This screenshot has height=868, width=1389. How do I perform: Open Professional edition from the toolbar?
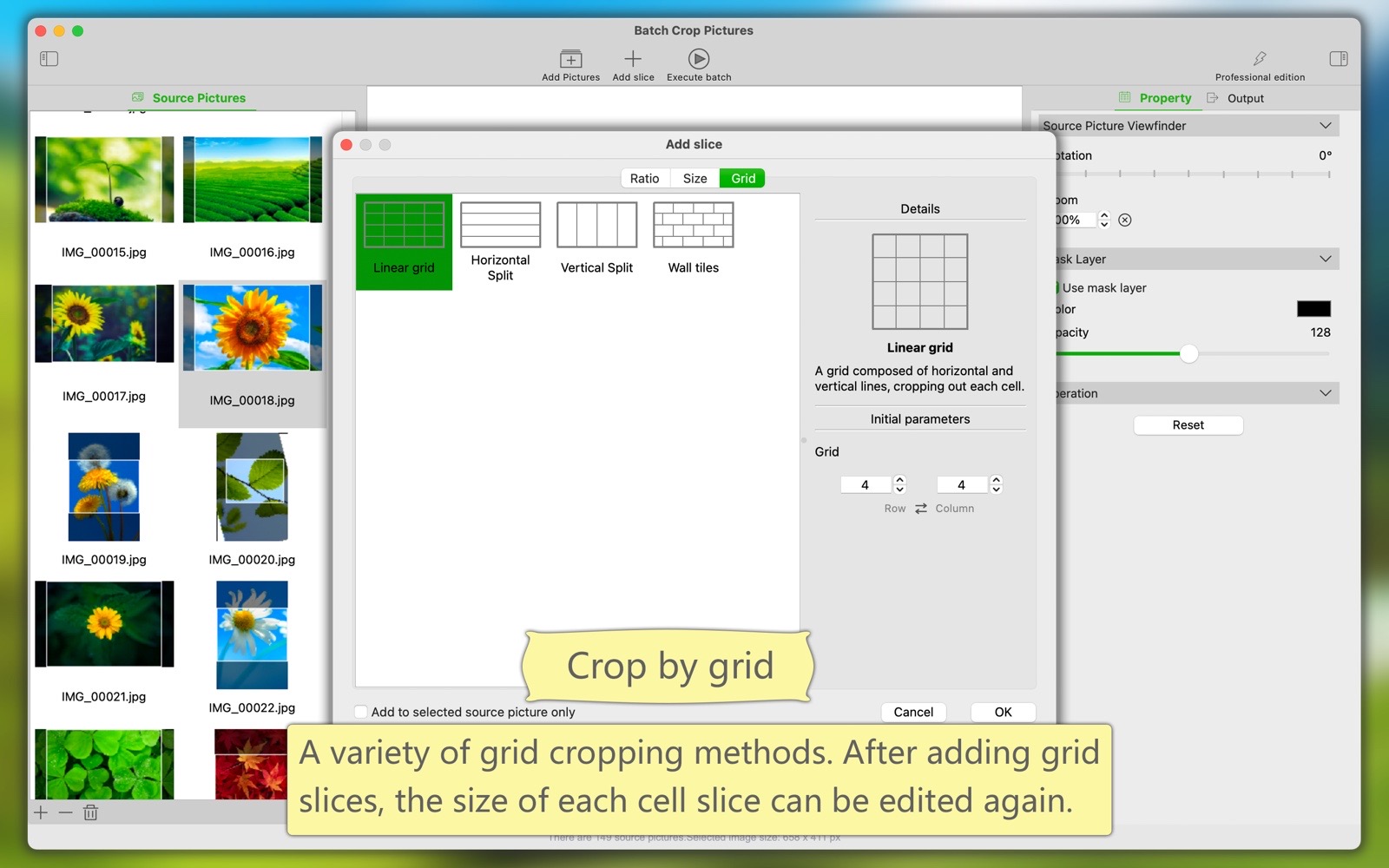1259,59
